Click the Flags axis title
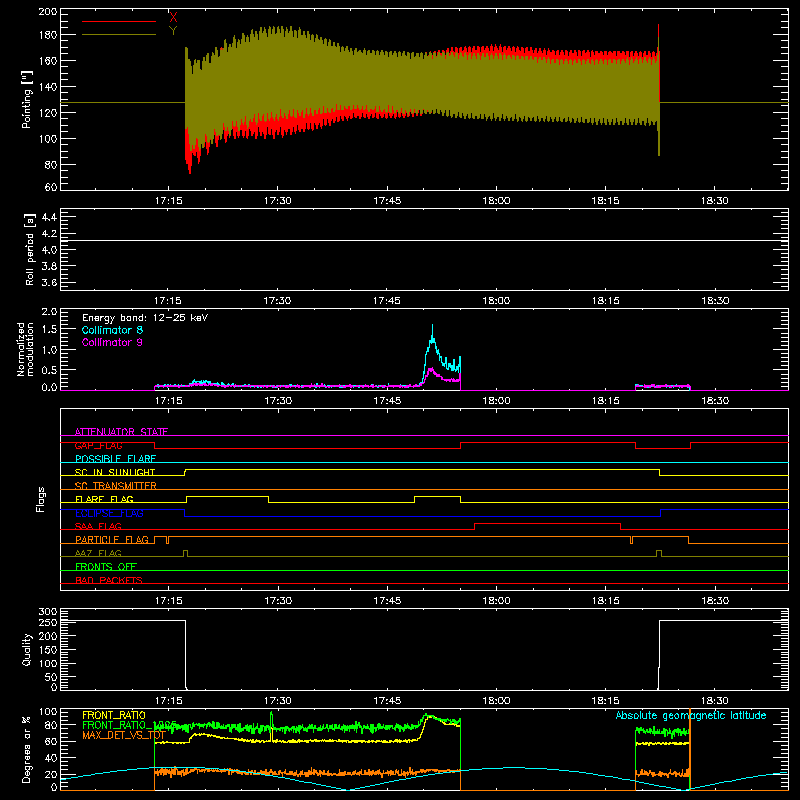Image resolution: width=800 pixels, height=800 pixels. [40, 499]
